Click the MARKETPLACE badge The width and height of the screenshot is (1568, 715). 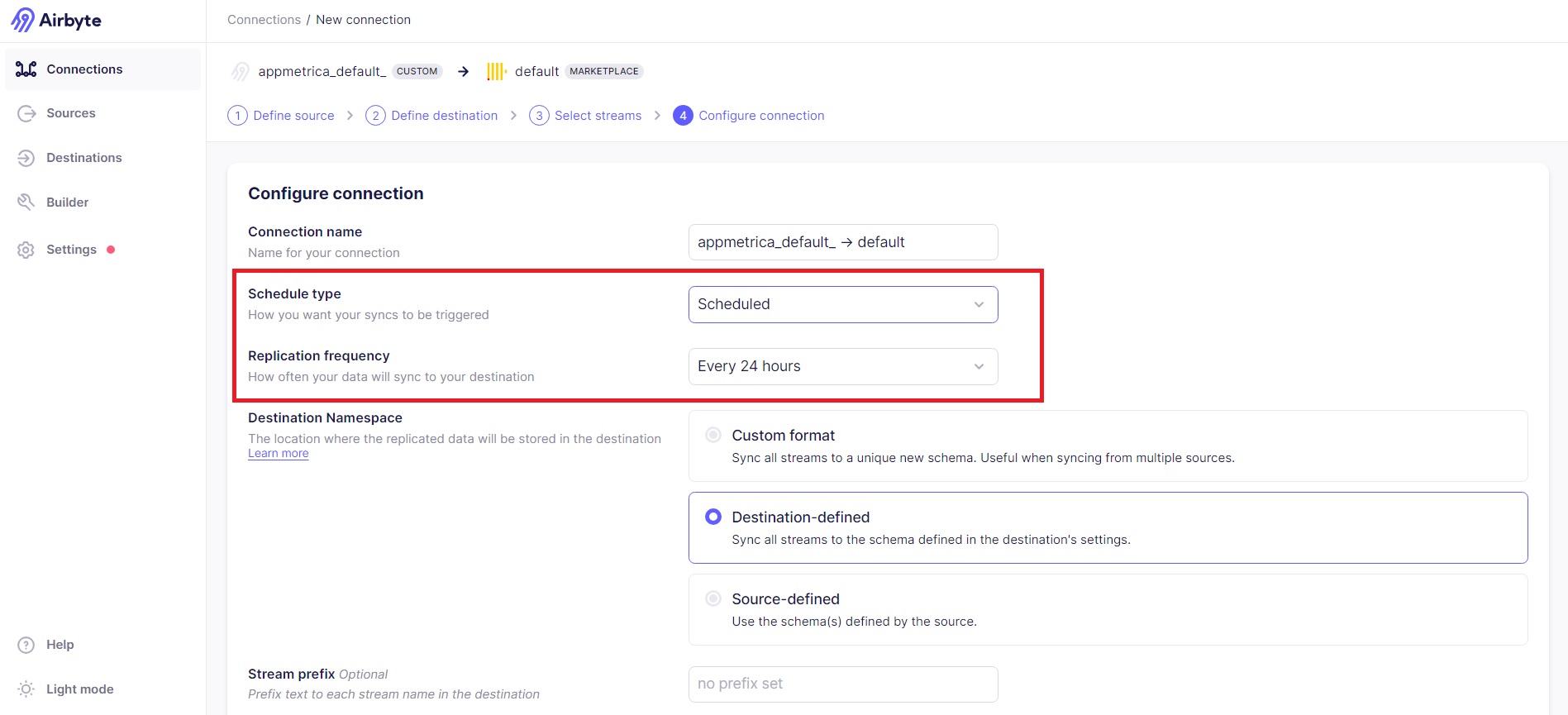604,72
